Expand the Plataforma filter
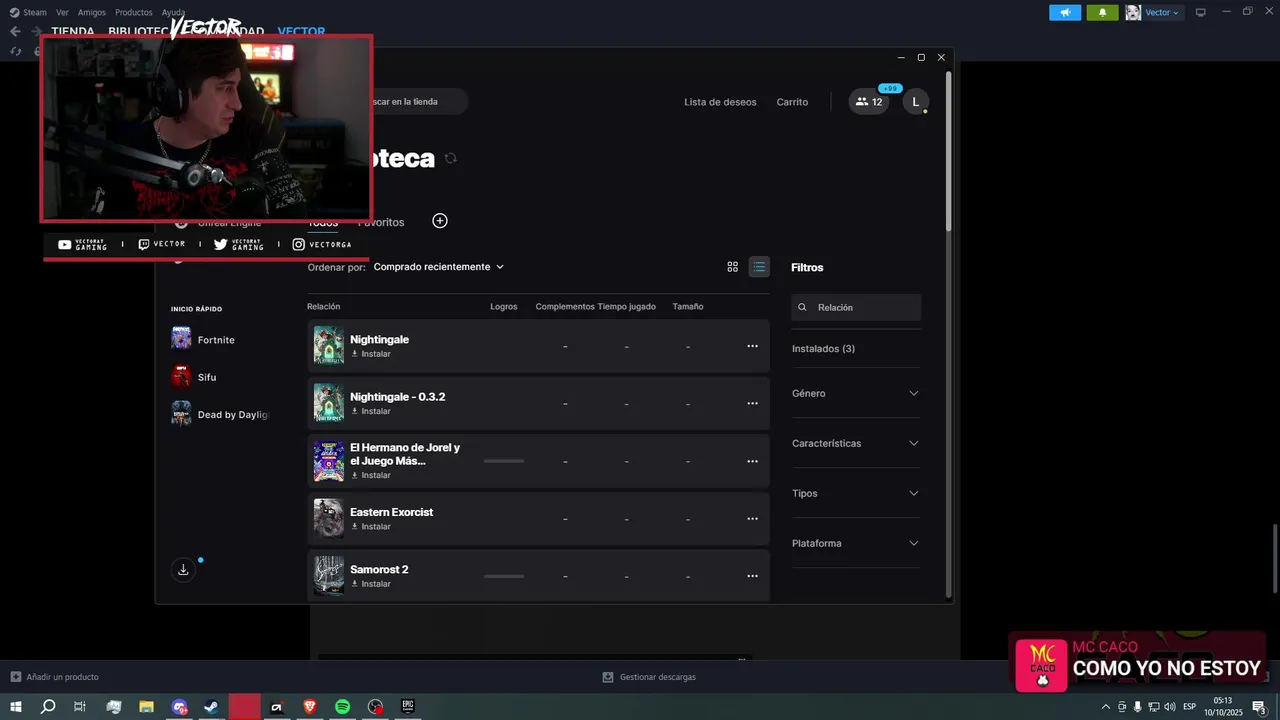Viewport: 1280px width, 720px height. click(855, 543)
